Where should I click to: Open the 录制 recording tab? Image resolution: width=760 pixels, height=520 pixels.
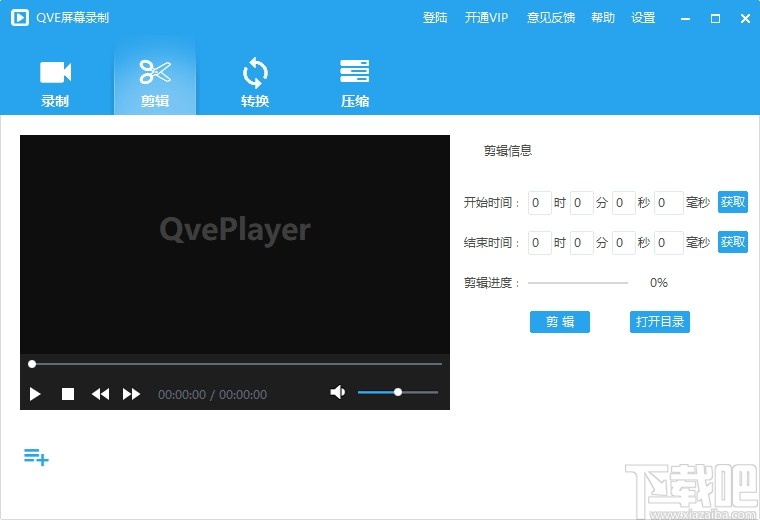pos(55,83)
